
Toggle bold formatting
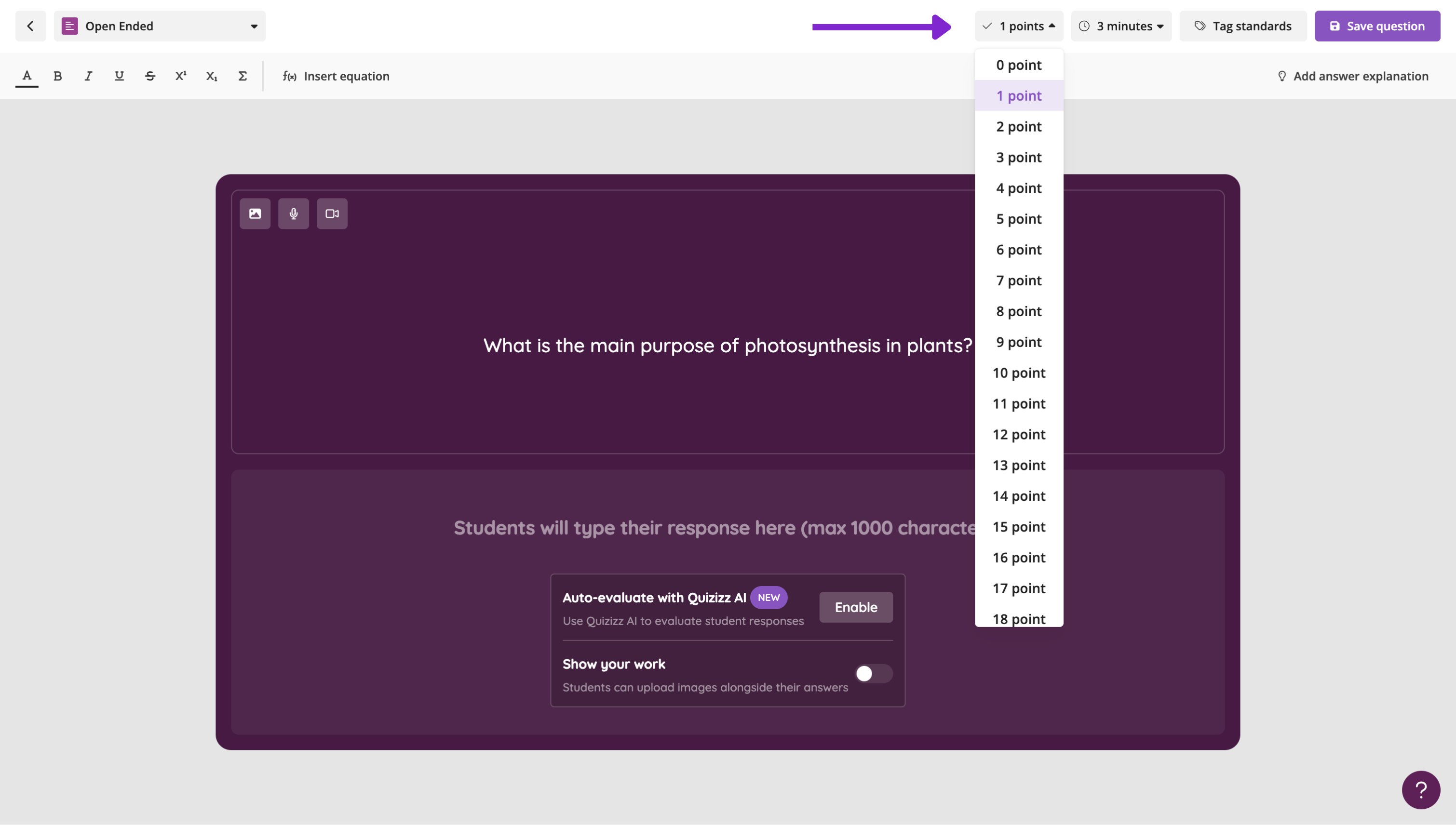(x=57, y=76)
